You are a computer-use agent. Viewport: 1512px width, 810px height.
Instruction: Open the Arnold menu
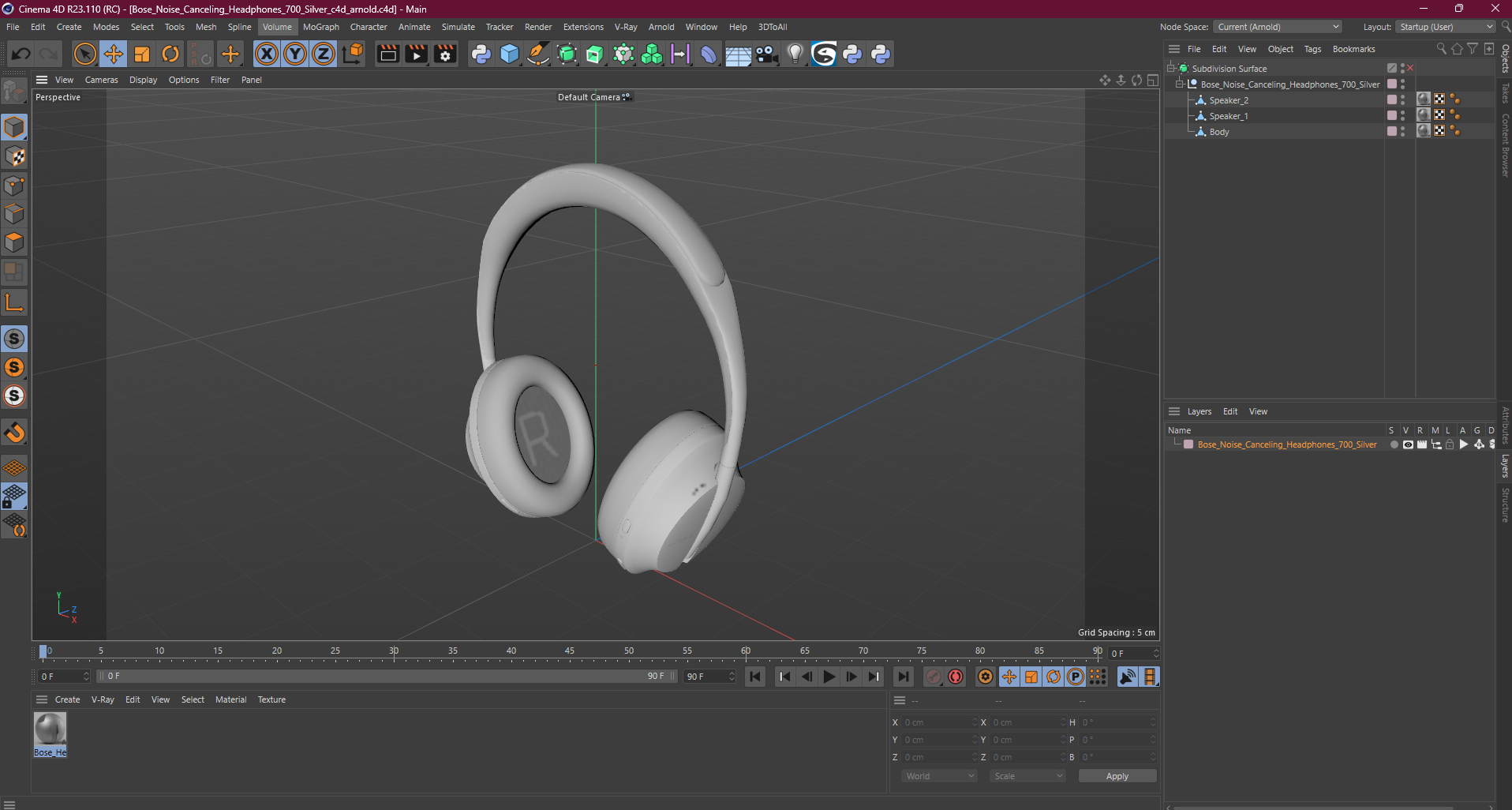pos(661,27)
